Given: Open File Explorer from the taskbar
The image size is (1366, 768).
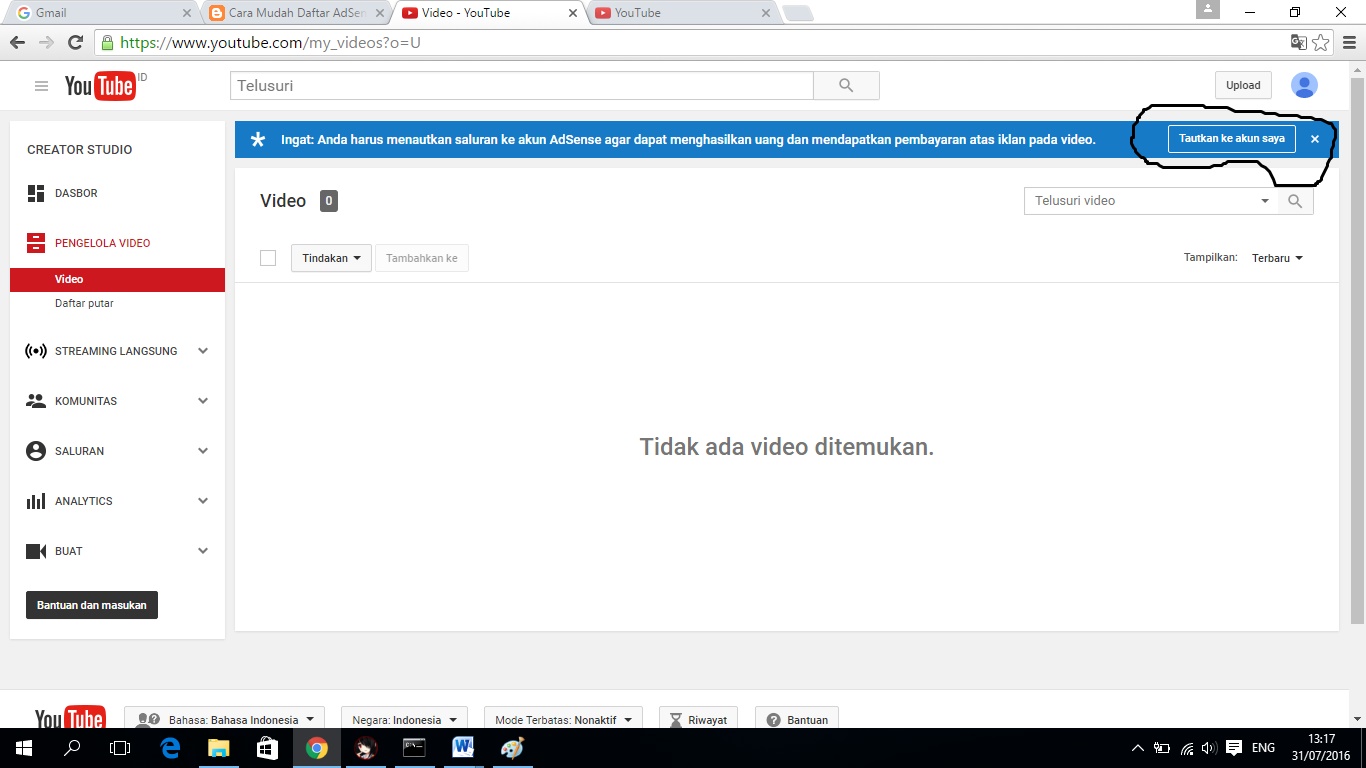Looking at the screenshot, I should click(218, 748).
